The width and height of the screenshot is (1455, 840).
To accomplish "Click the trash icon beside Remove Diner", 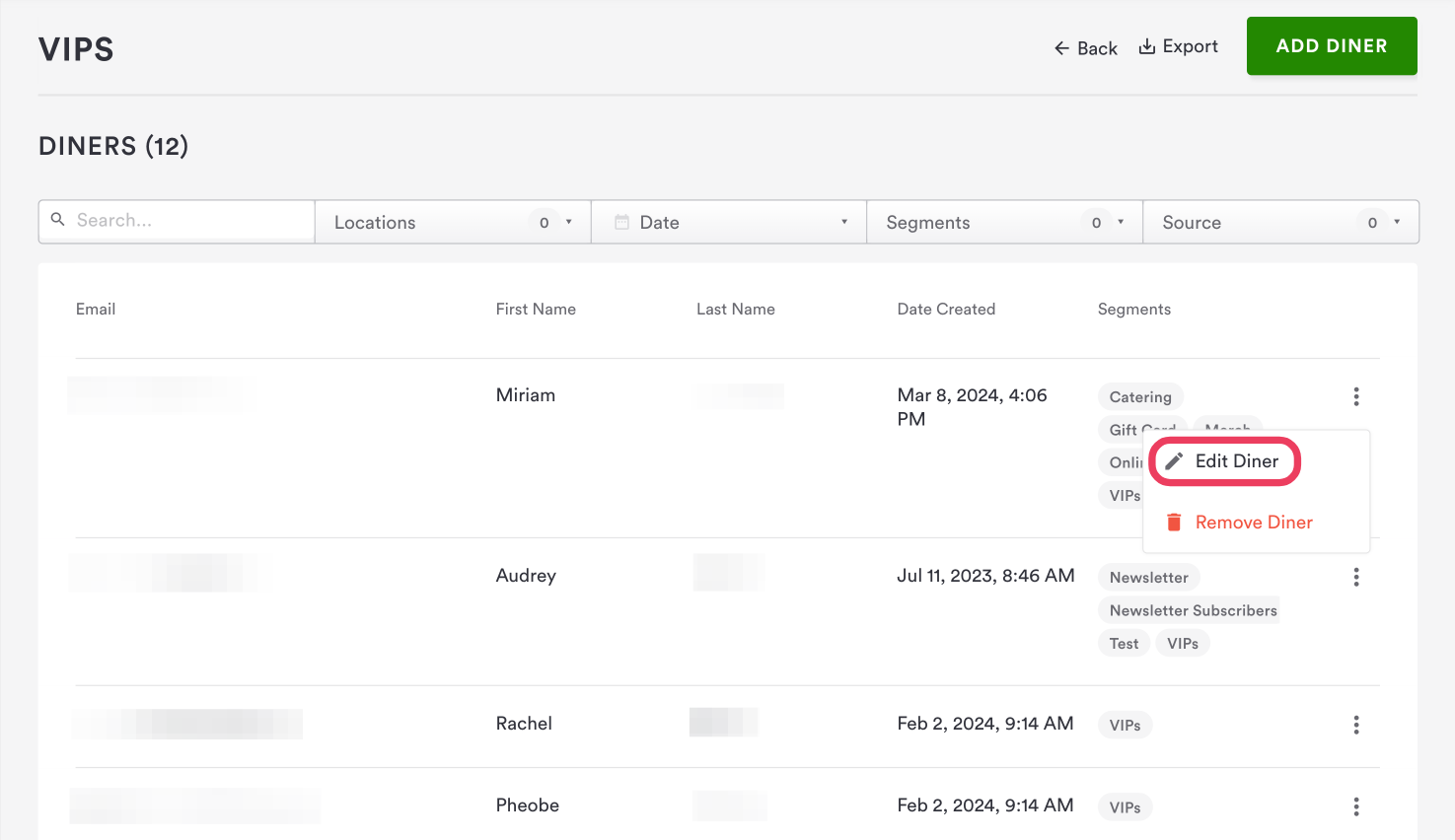I will point(1174,523).
